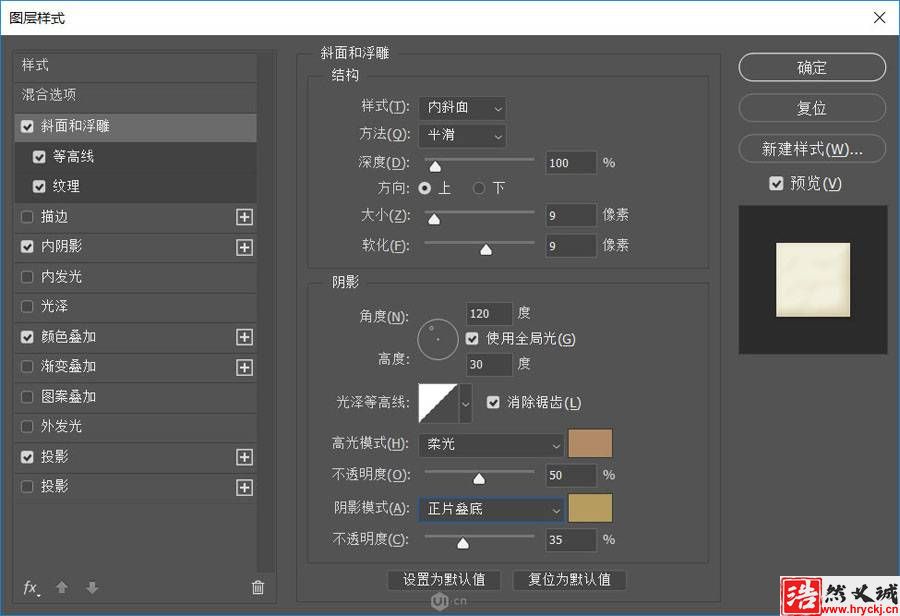Click the trash can delete effect icon
Viewport: 900px width, 616px height.
tap(258, 587)
